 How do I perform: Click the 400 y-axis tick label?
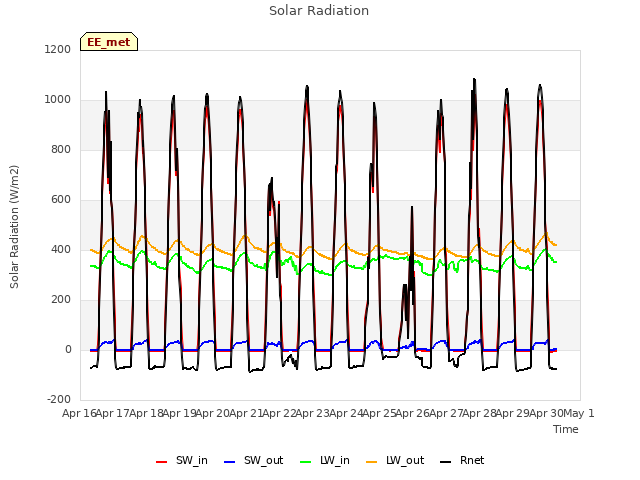point(61,250)
